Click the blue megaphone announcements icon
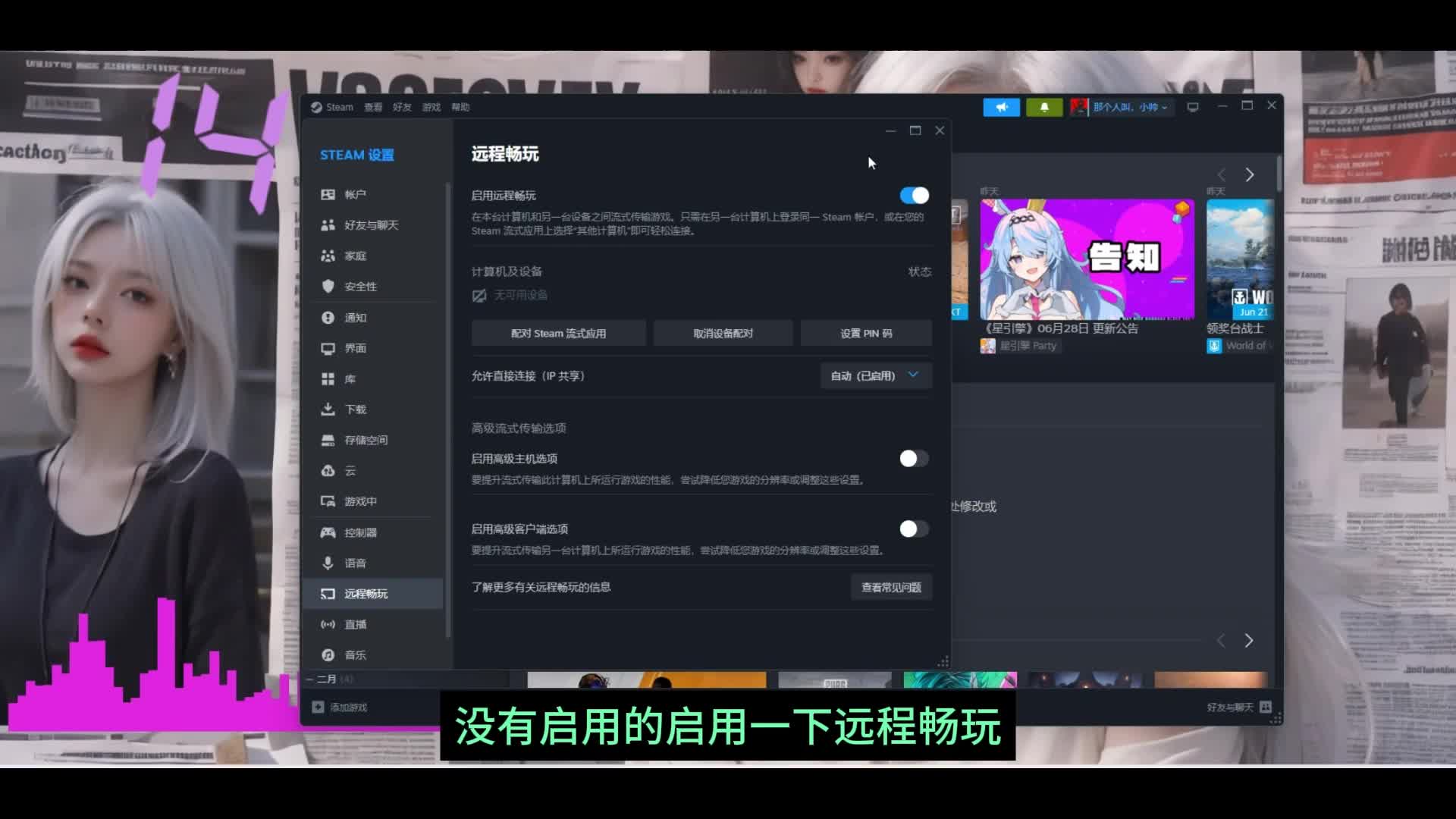The image size is (1456, 819). coord(1001,107)
